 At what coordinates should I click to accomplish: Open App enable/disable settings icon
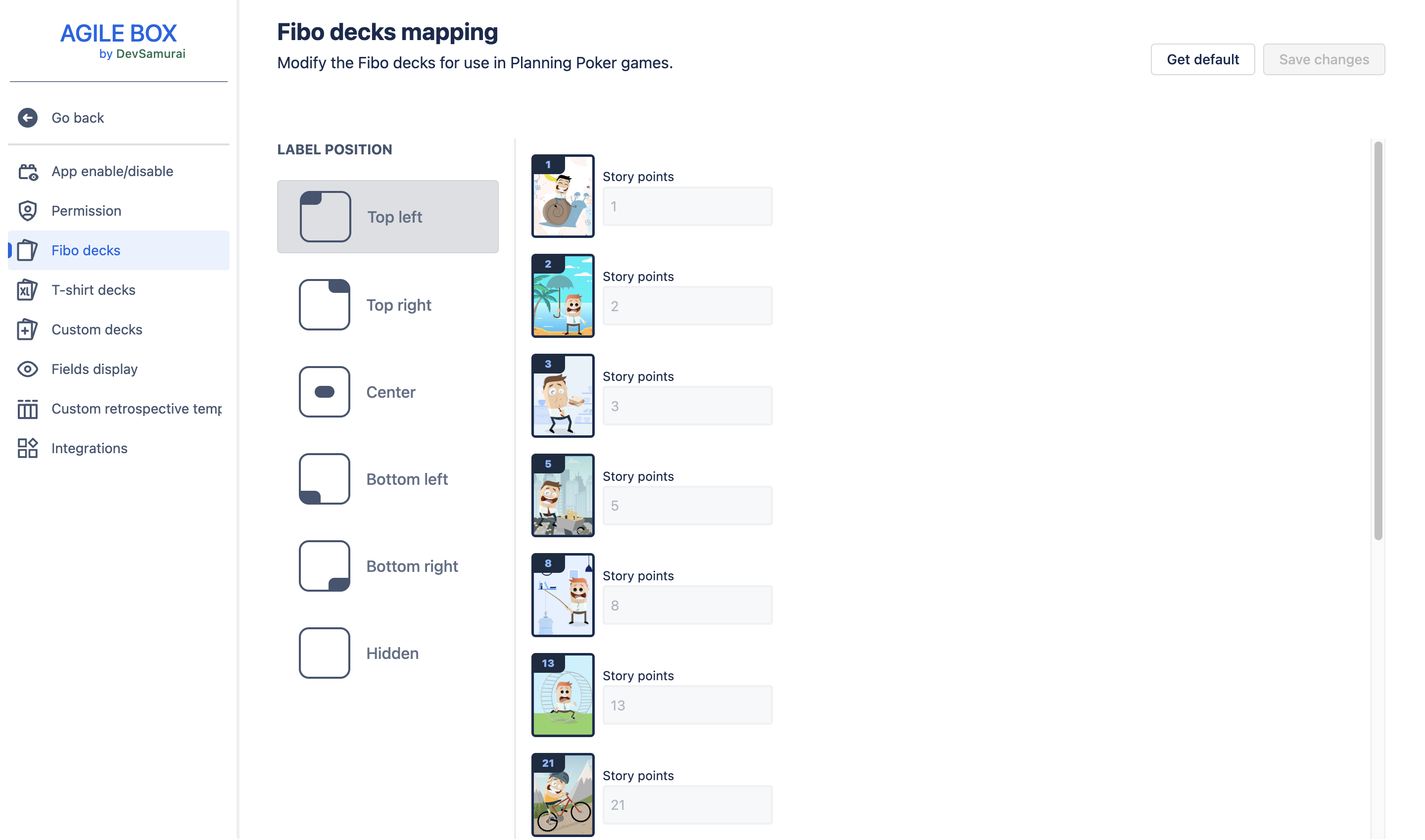27,172
